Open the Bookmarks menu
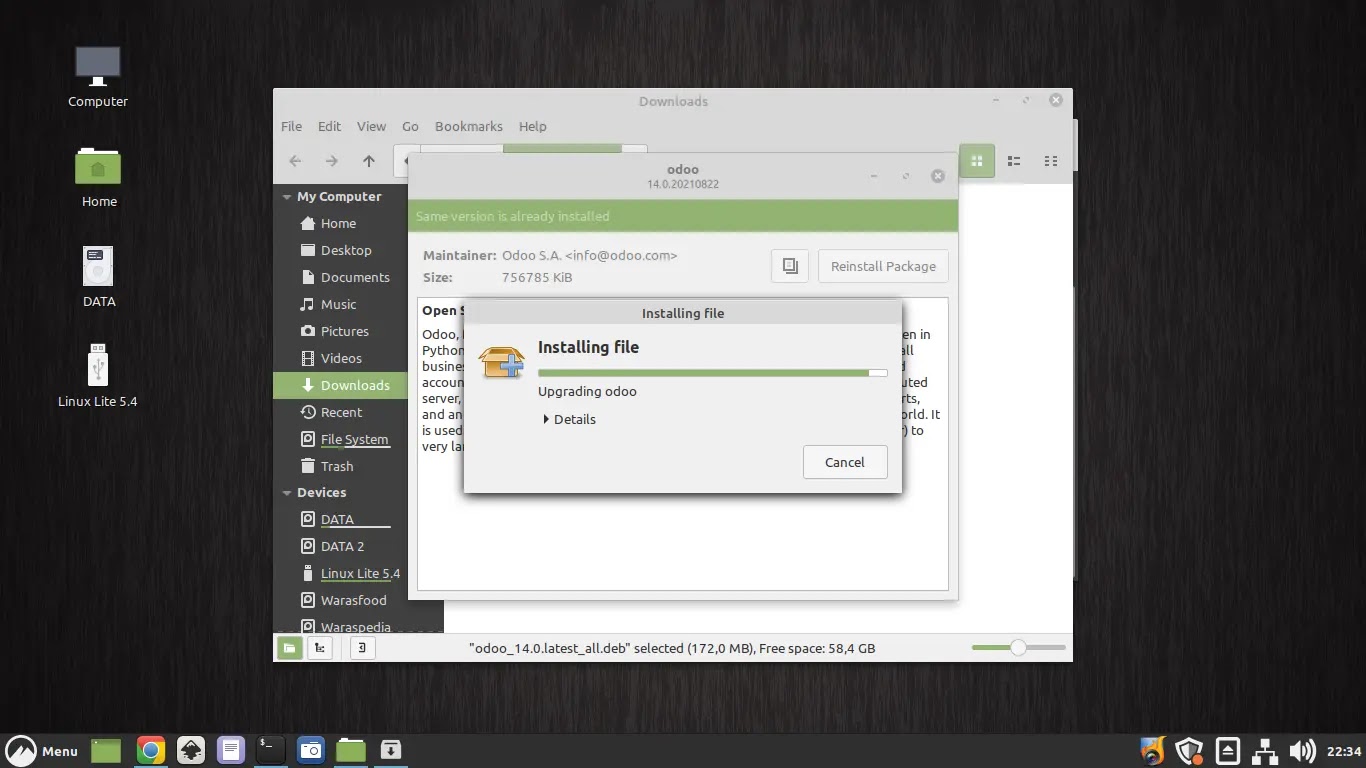The image size is (1366, 768). click(x=468, y=126)
